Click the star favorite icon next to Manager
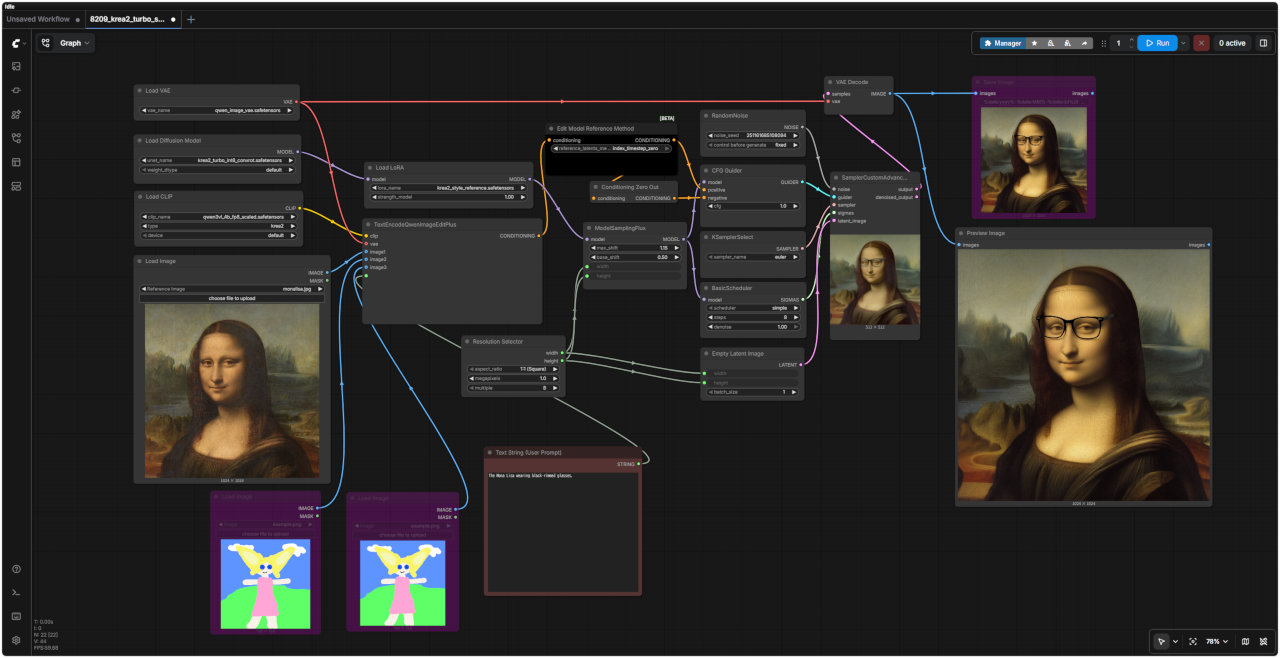The image size is (1280, 658). [x=1034, y=43]
